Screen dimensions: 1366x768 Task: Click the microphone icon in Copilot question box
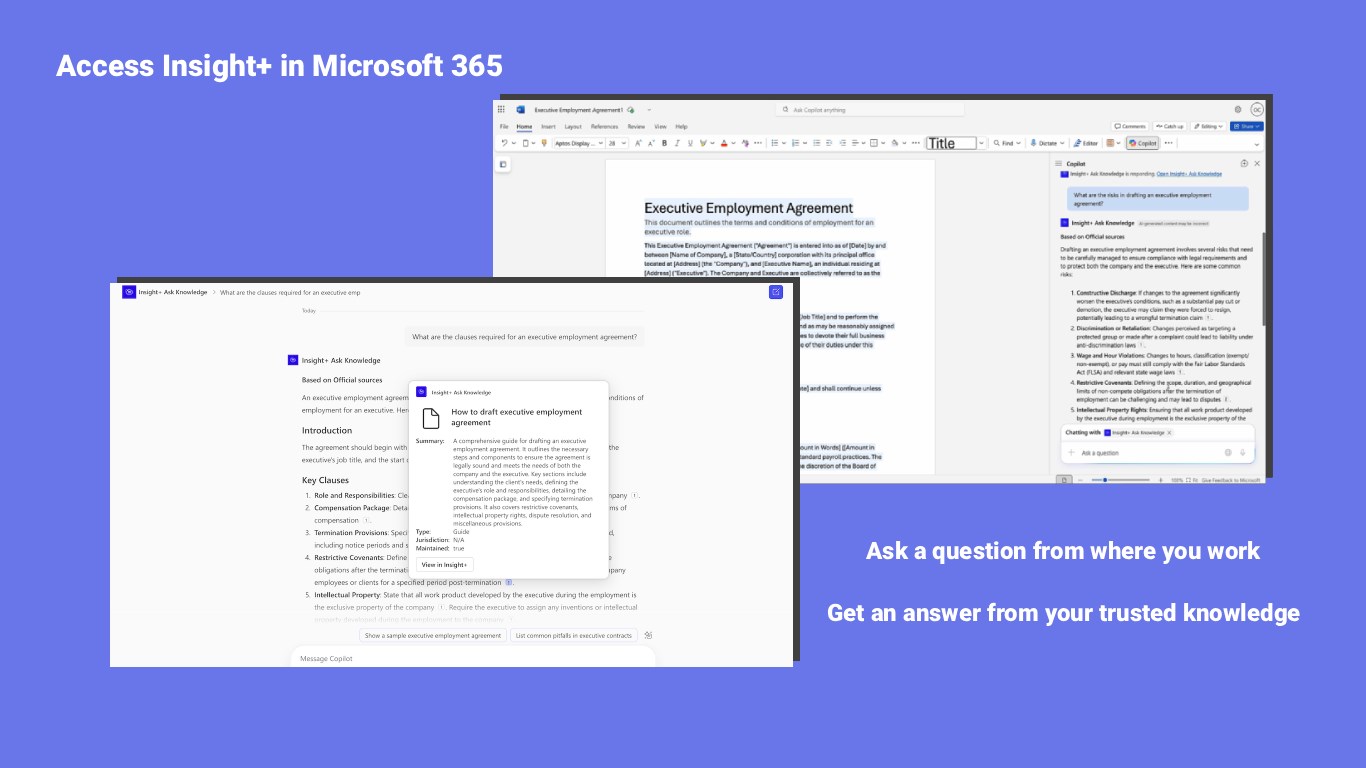pyautogui.click(x=1243, y=453)
